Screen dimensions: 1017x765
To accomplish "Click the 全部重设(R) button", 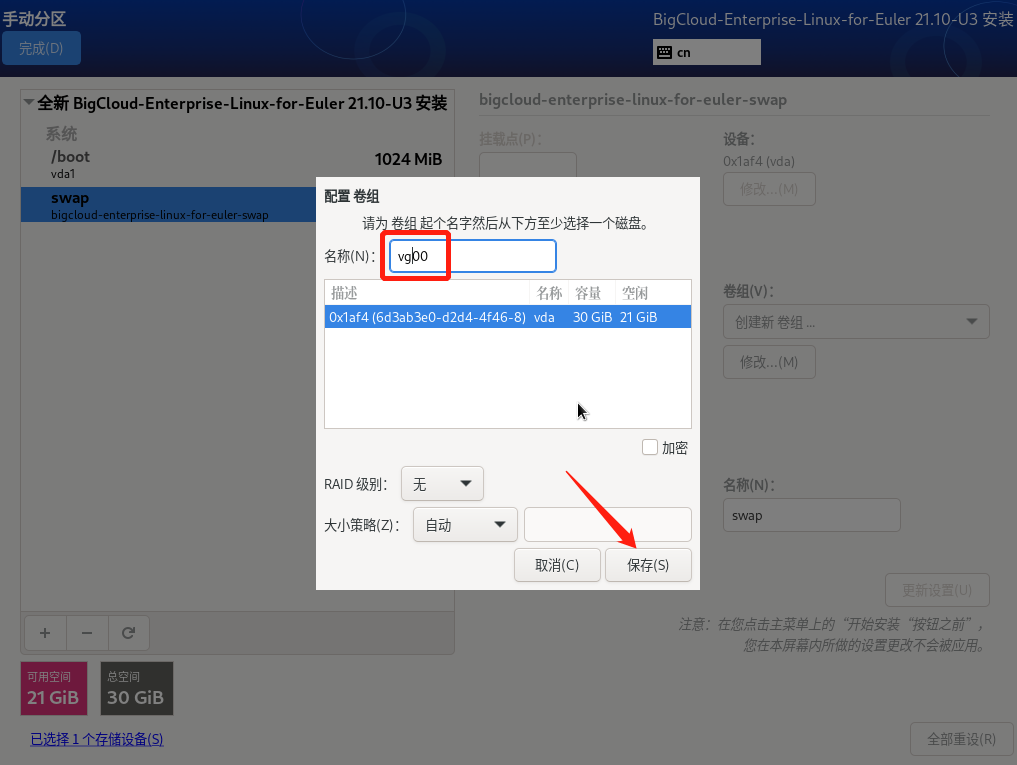I will 961,739.
